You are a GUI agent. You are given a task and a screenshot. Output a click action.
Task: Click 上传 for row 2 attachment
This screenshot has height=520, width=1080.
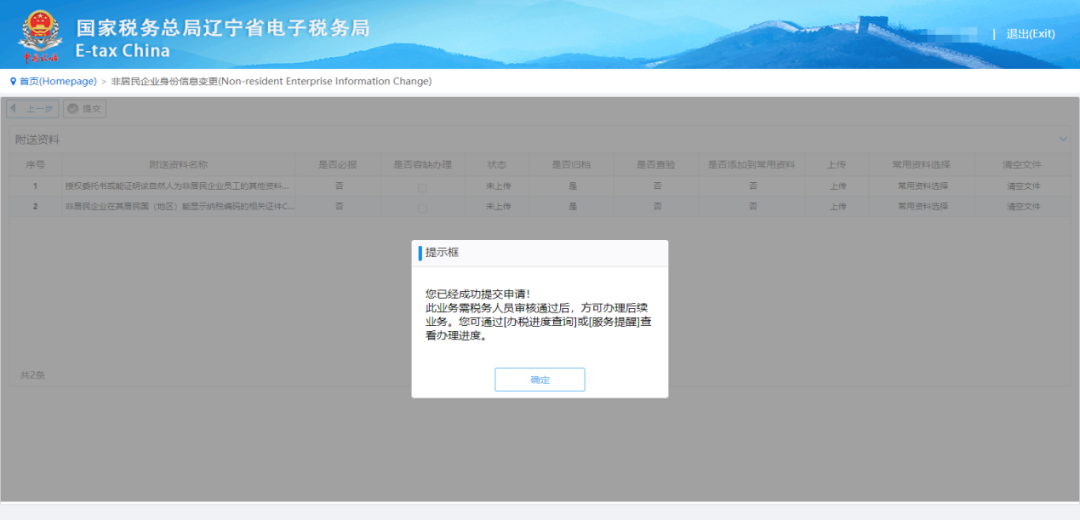837,207
